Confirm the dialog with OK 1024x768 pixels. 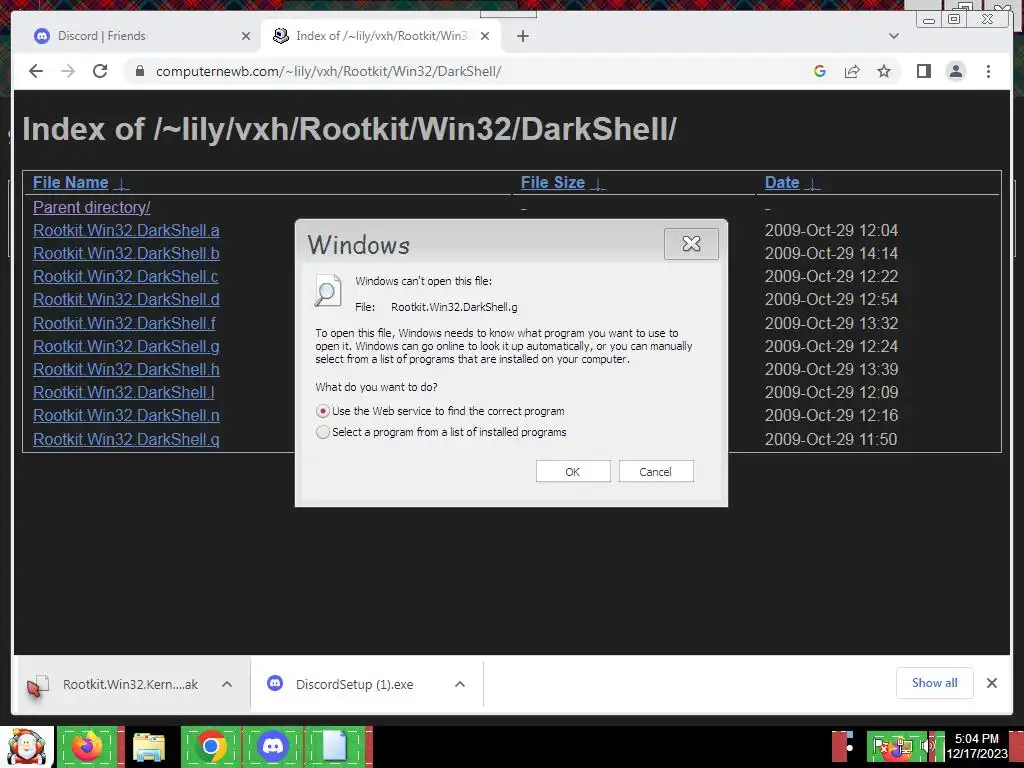(x=573, y=472)
